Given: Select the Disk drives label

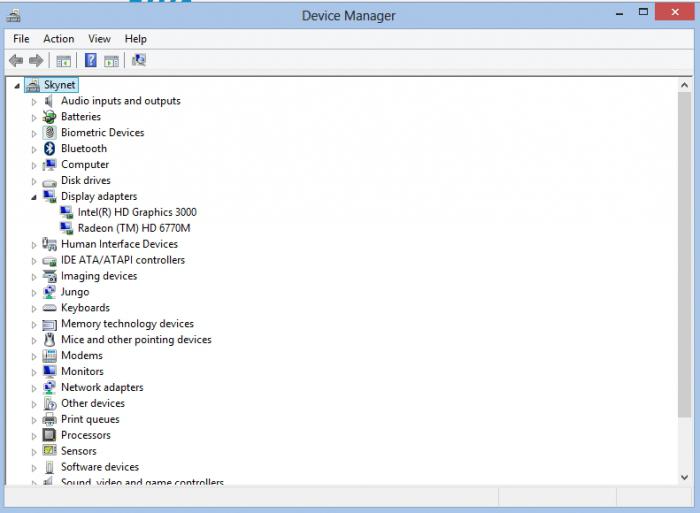Looking at the screenshot, I should 86,180.
